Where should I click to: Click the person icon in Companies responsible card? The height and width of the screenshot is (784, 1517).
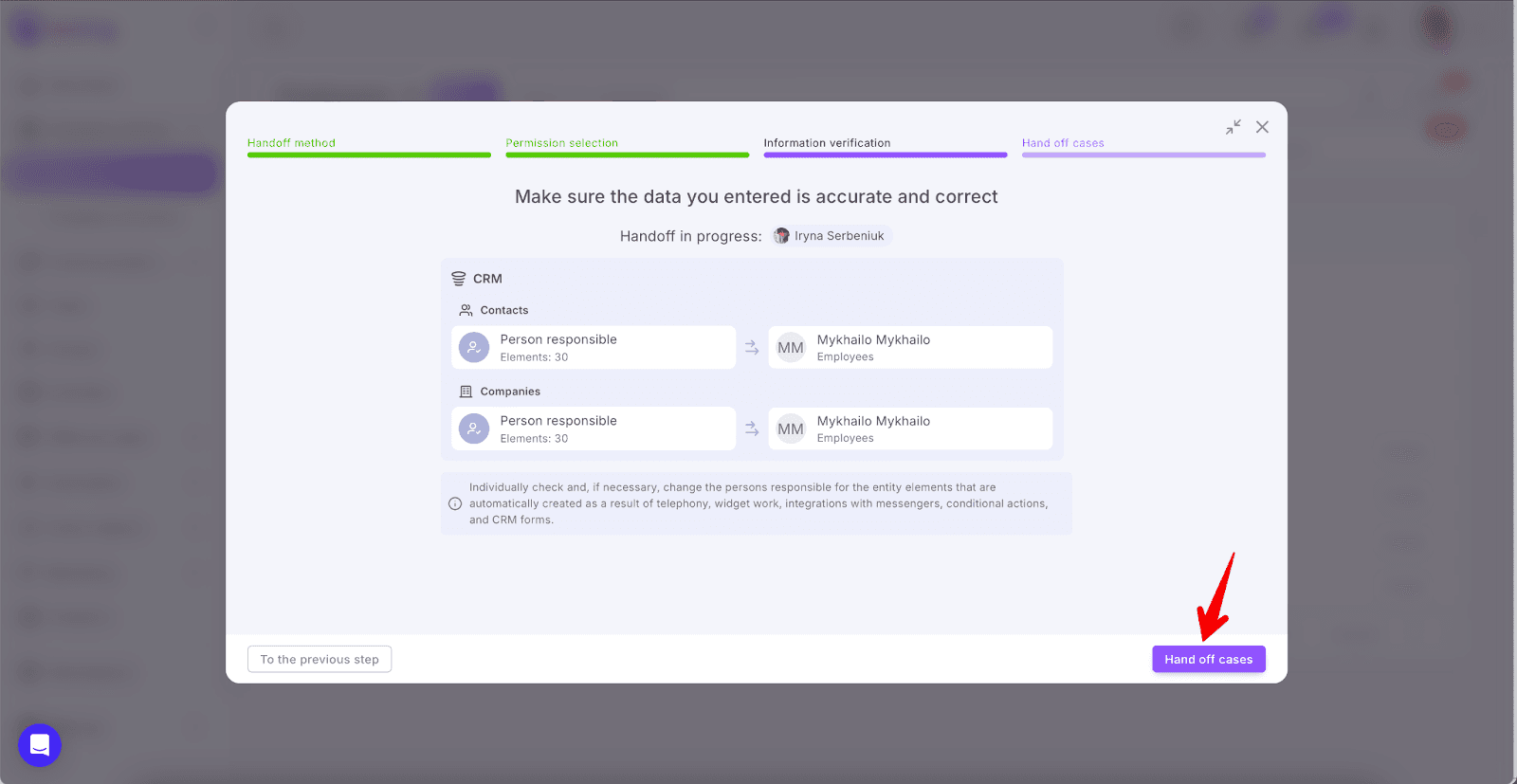pos(474,429)
